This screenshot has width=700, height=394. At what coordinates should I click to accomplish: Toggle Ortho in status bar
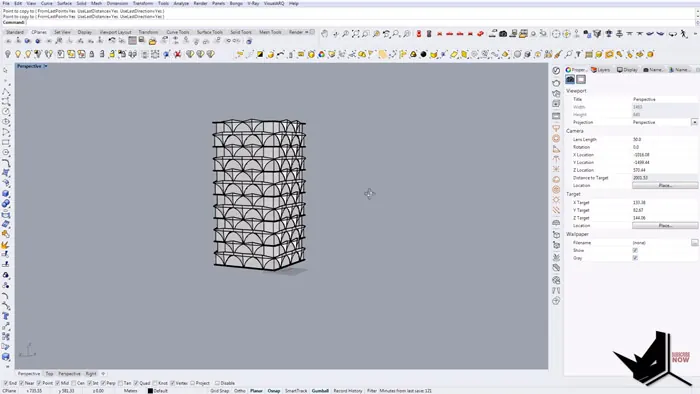tap(240, 391)
